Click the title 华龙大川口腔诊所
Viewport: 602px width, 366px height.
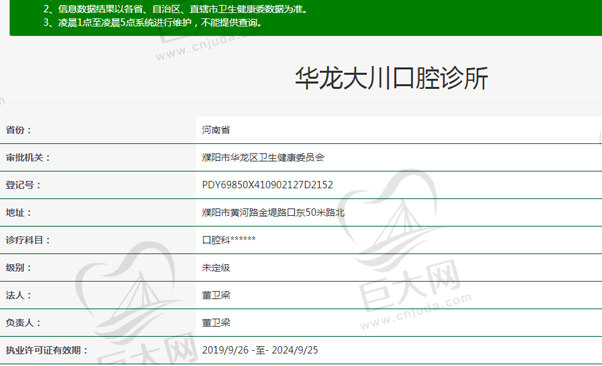click(x=391, y=78)
